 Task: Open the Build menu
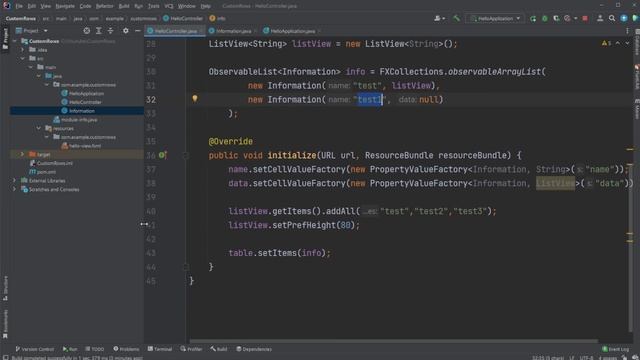coord(124,6)
